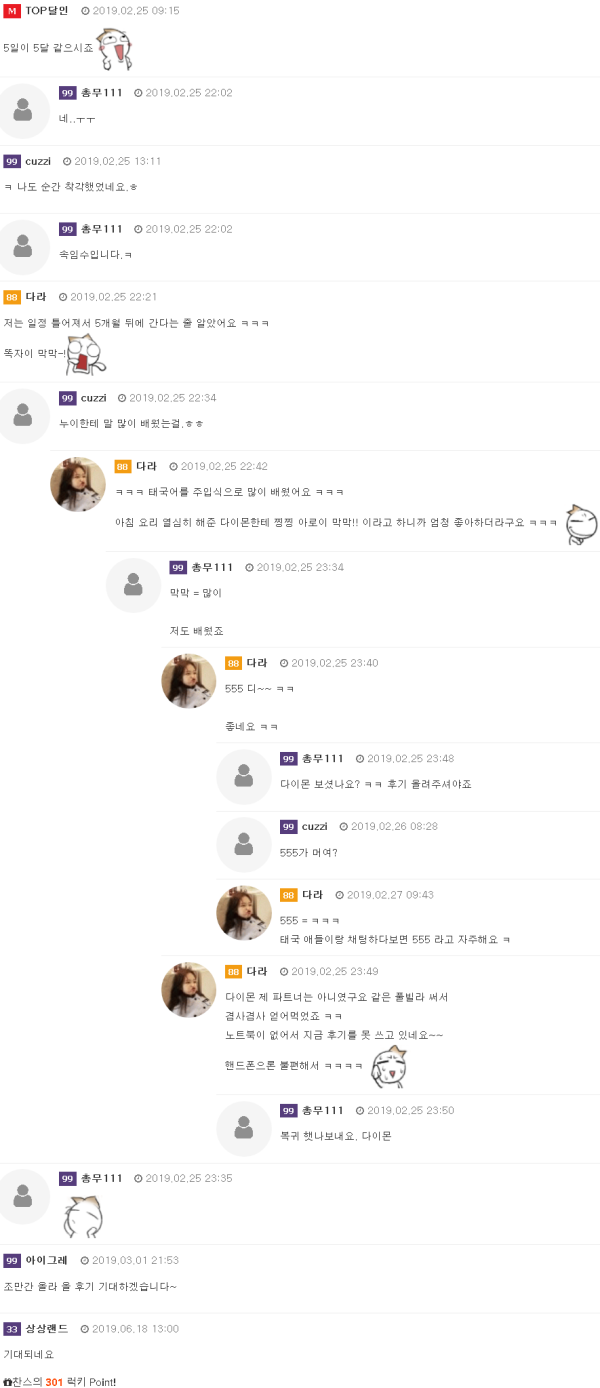The image size is (600, 1388).
Task: Open TOP달인's user profile name
Action: [x=46, y=10]
